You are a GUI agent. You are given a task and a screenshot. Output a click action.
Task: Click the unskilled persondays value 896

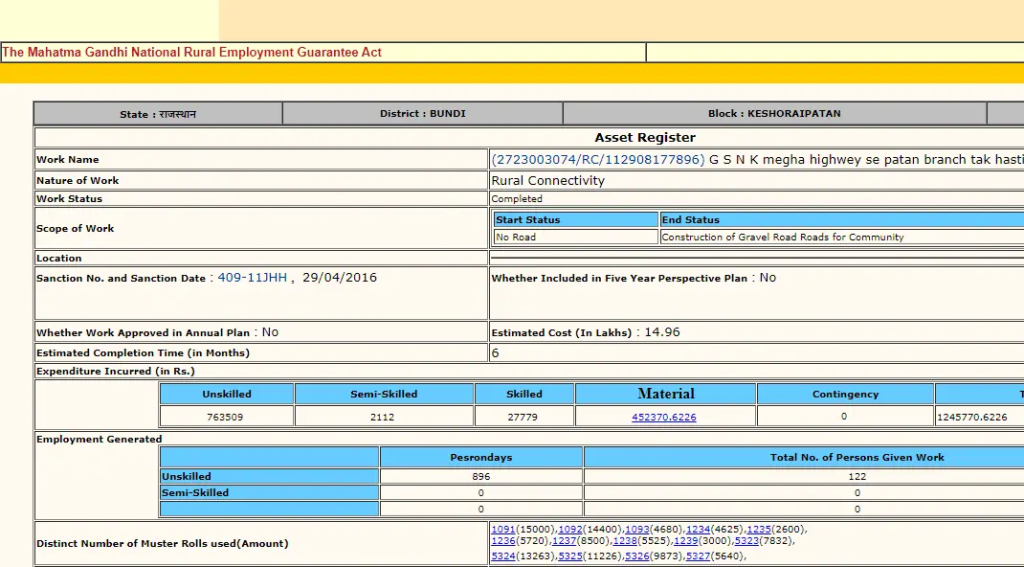481,477
